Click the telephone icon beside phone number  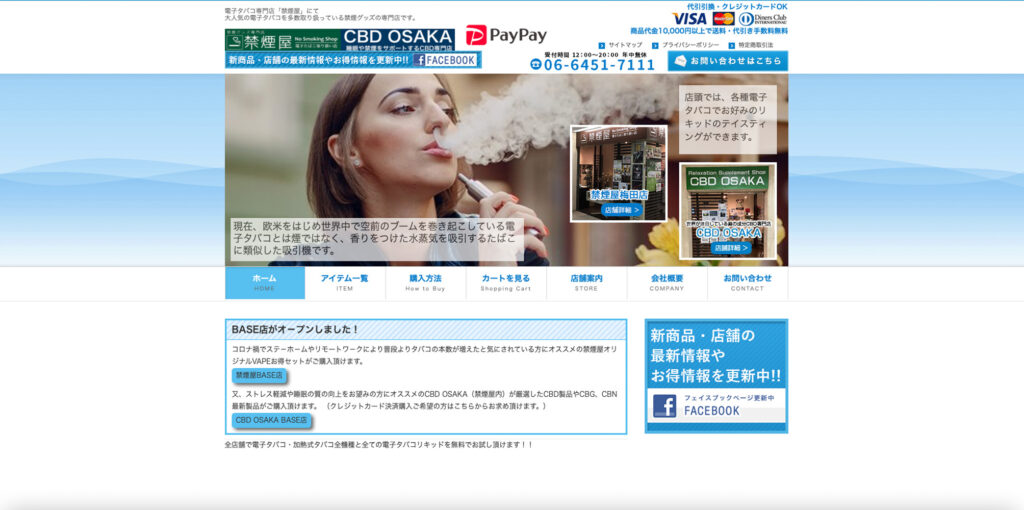click(x=536, y=64)
